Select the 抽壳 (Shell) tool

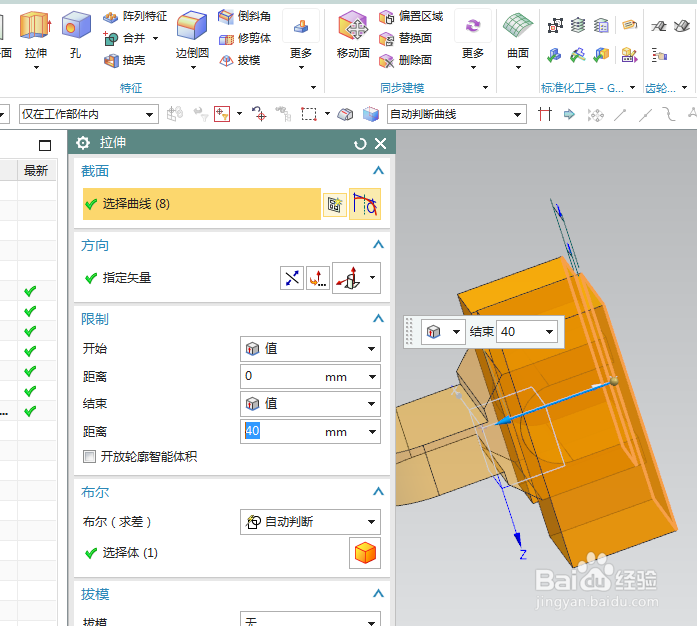pos(125,60)
